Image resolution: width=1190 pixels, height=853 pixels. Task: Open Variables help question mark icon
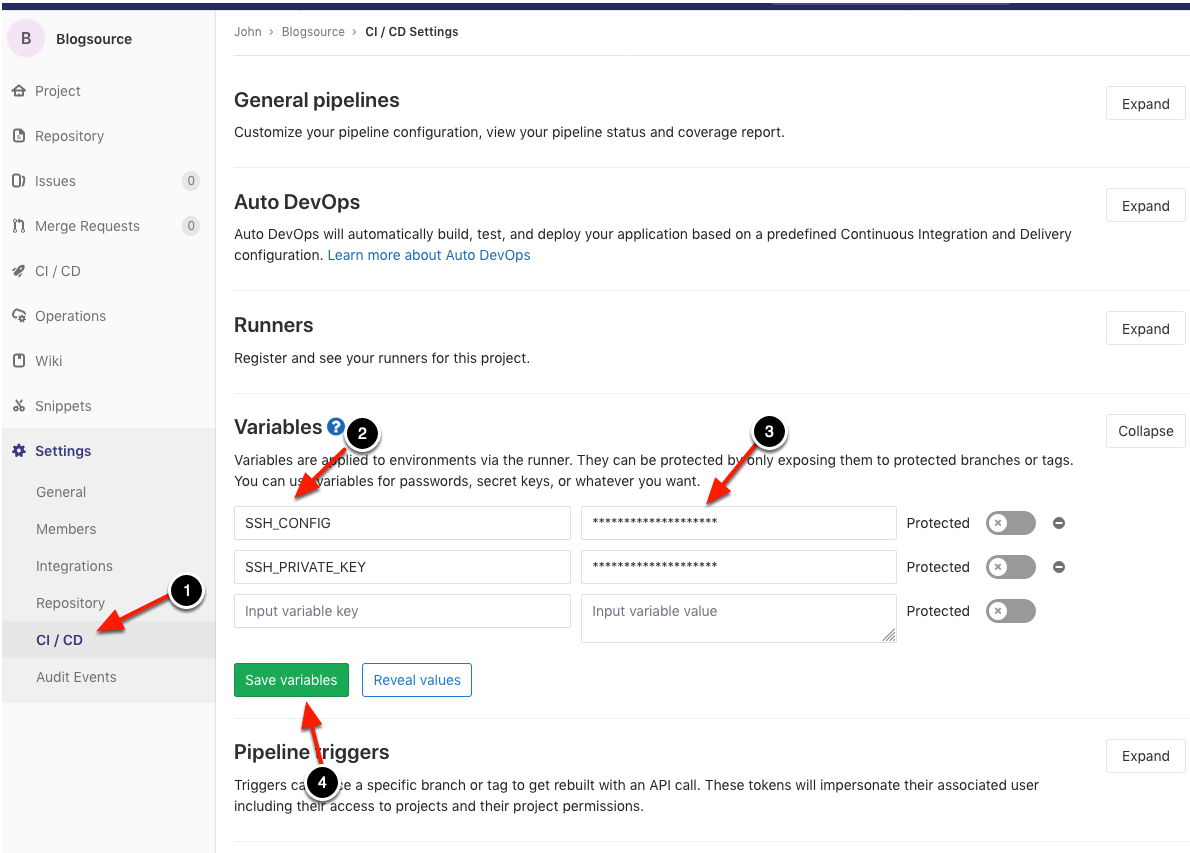tap(336, 427)
